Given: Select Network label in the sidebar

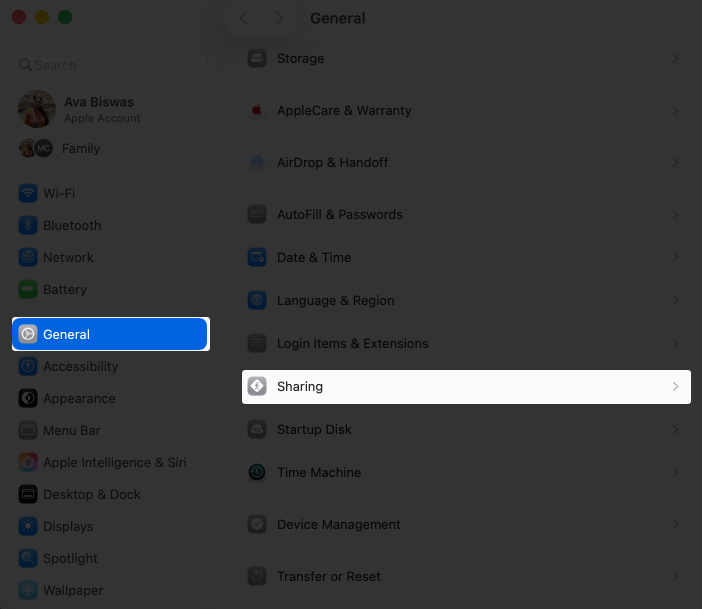Looking at the screenshot, I should (x=68, y=257).
